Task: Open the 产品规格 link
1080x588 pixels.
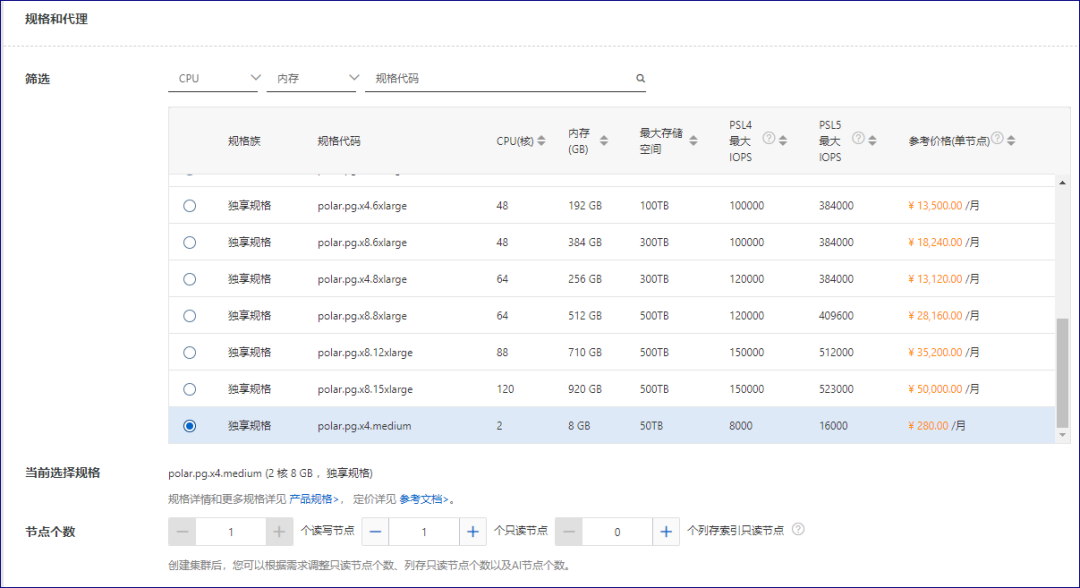Action: coord(313,498)
